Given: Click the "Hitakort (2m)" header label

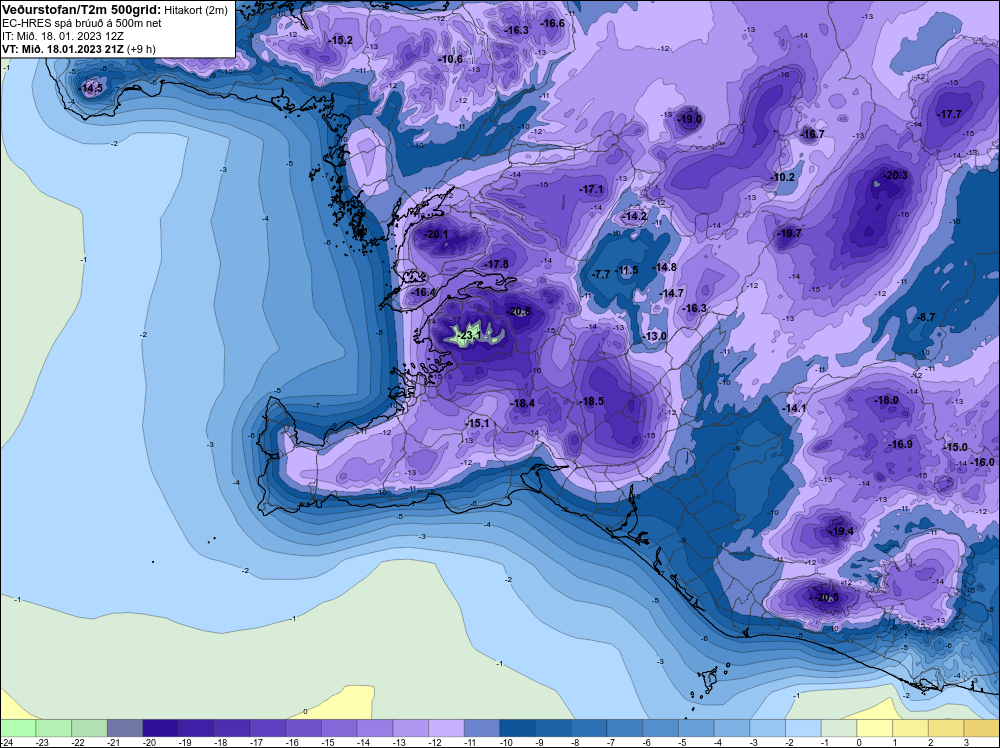Looking at the screenshot, I should click(196, 10).
